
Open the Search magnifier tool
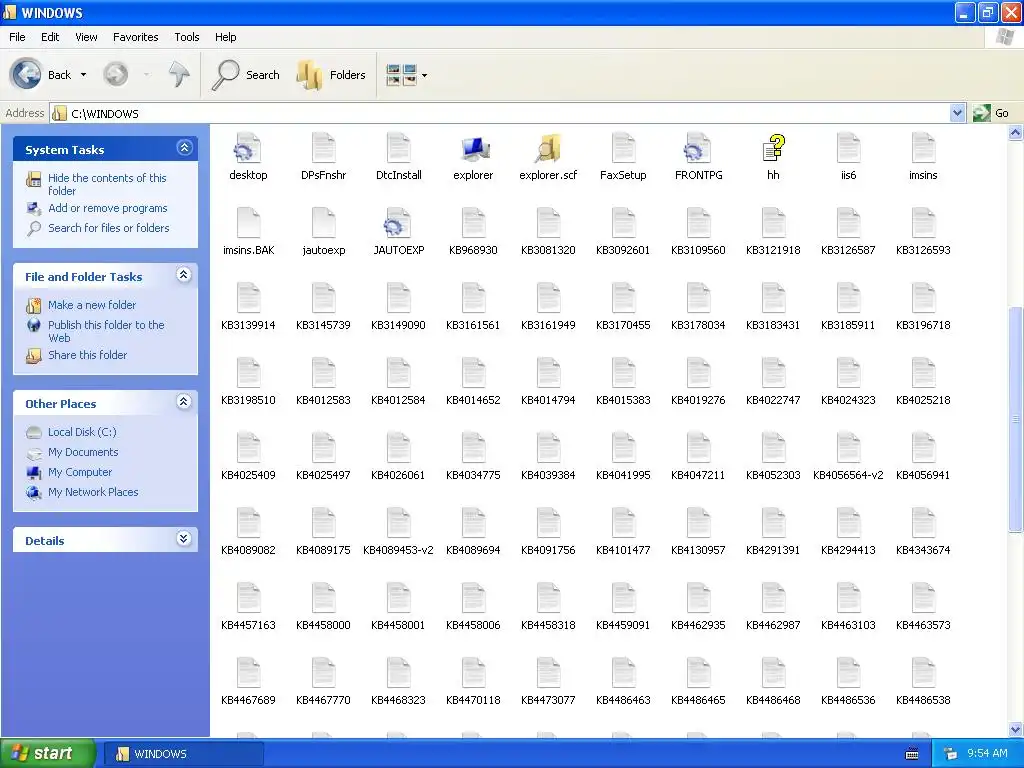(246, 75)
